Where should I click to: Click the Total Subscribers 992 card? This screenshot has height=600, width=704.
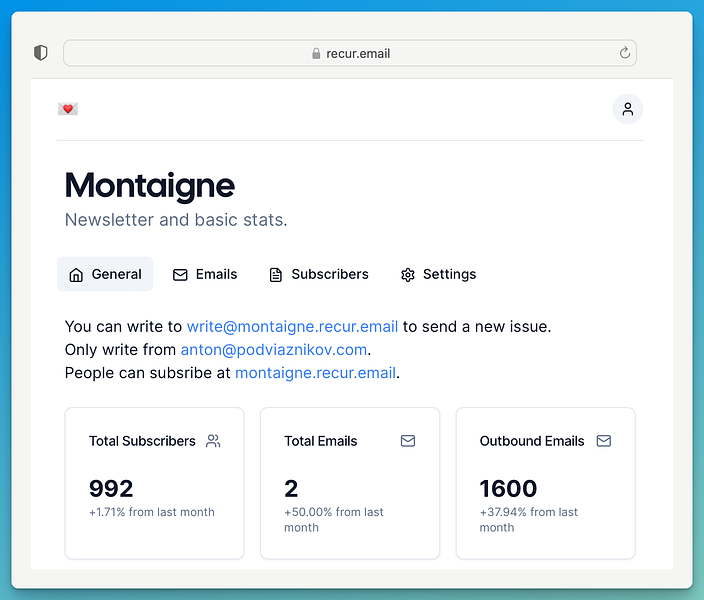154,483
